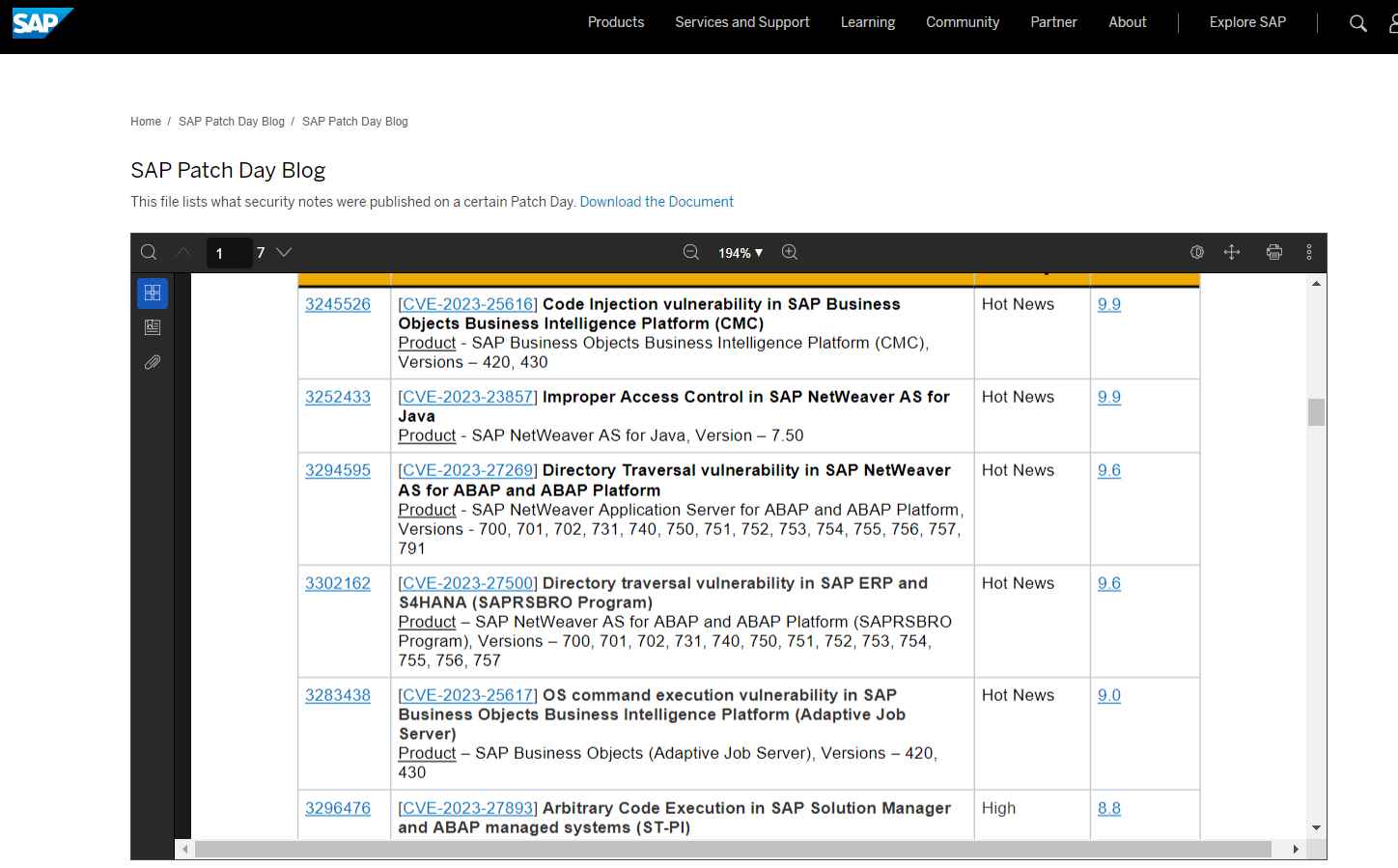Go to next page with the chevron

(x=283, y=252)
